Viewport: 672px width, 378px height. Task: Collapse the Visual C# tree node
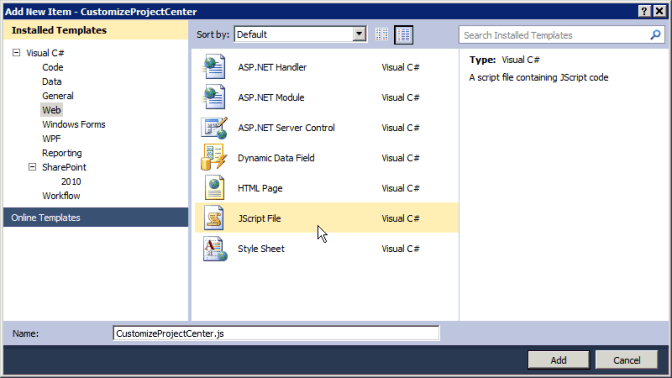(x=16, y=53)
